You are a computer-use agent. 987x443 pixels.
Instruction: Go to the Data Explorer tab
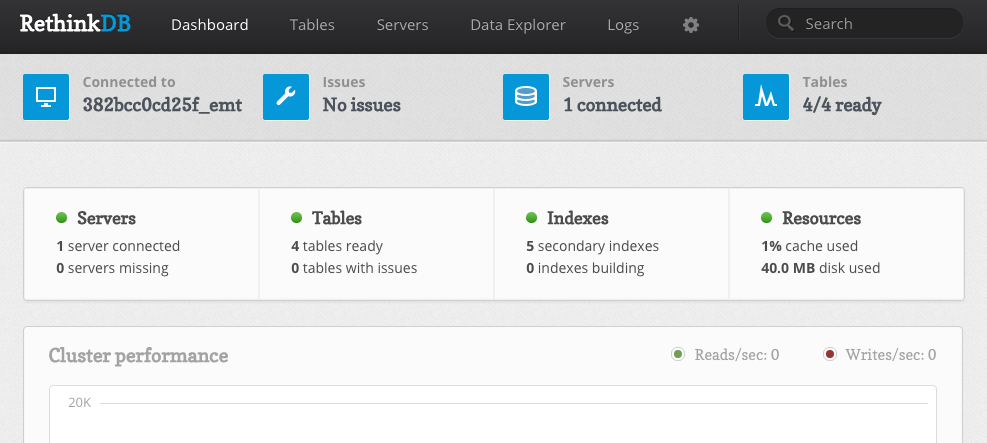[518, 25]
